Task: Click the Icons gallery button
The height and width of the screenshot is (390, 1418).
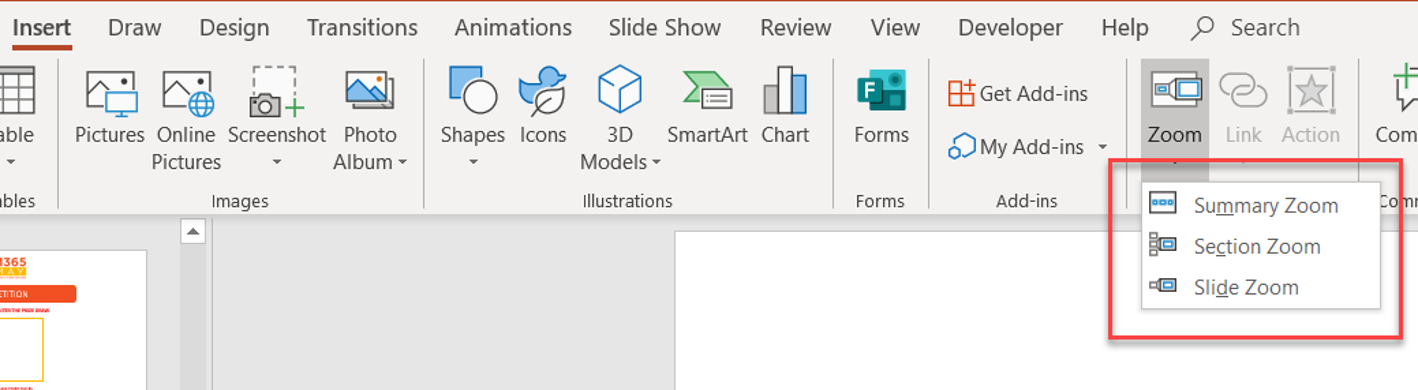Action: [x=543, y=107]
